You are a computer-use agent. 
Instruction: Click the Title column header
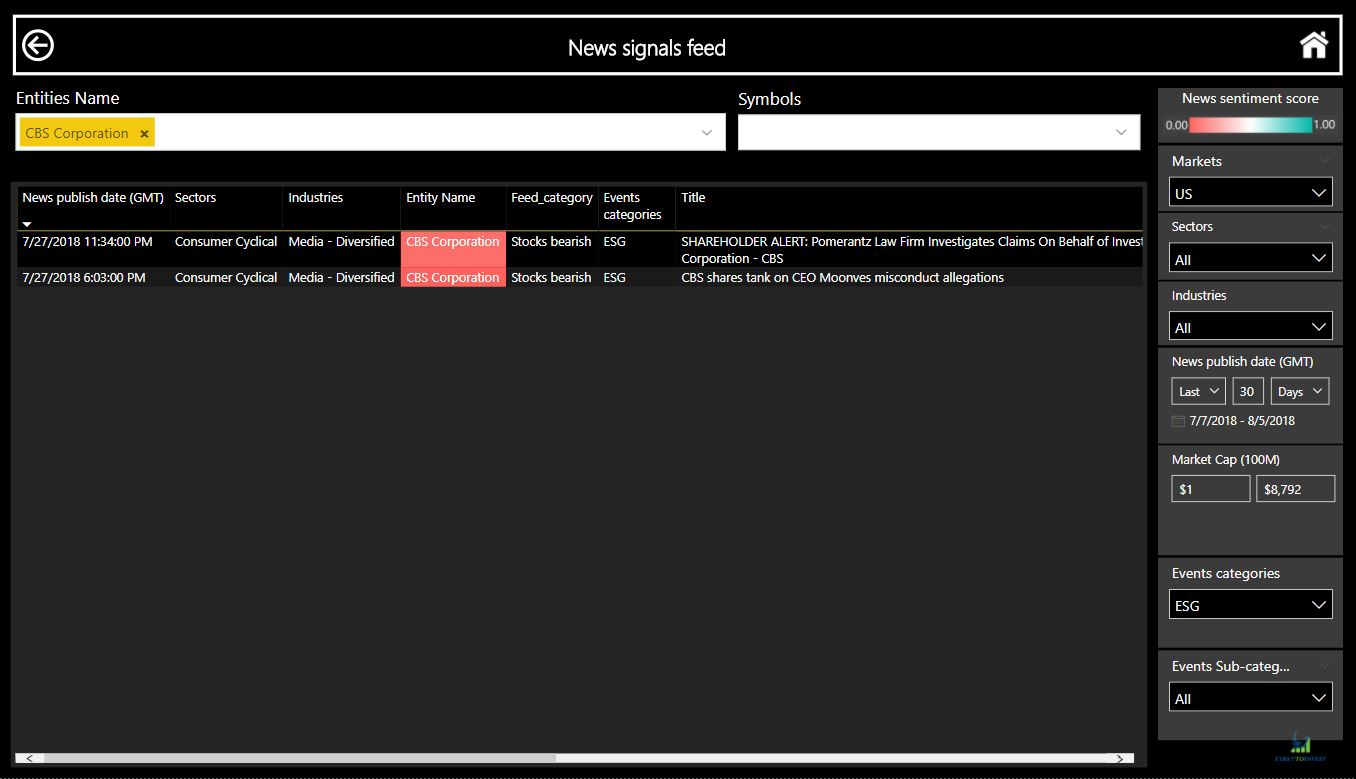[x=693, y=198]
